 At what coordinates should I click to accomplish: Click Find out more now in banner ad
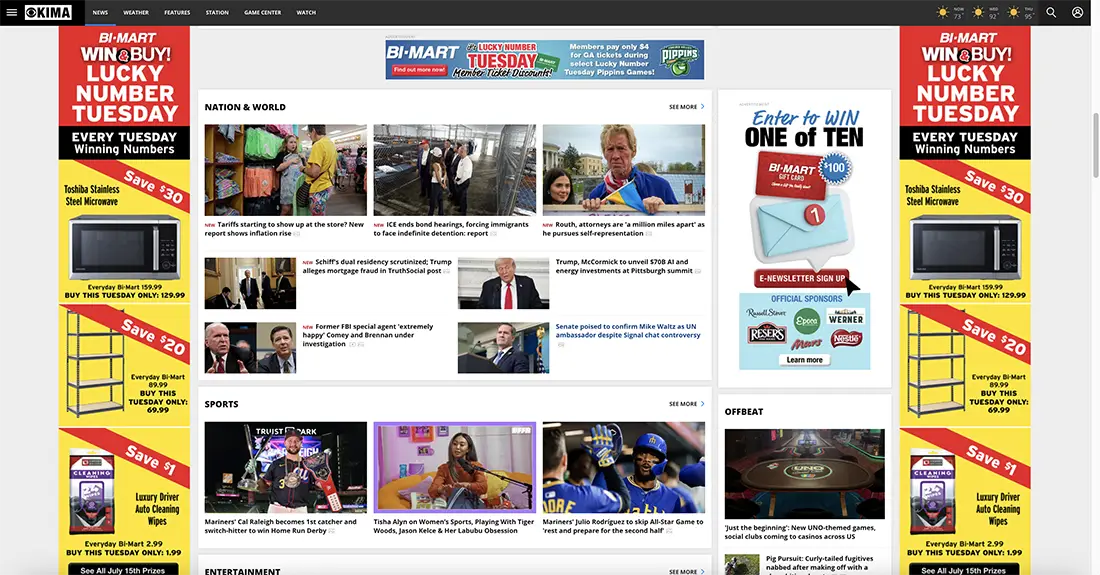(x=419, y=70)
